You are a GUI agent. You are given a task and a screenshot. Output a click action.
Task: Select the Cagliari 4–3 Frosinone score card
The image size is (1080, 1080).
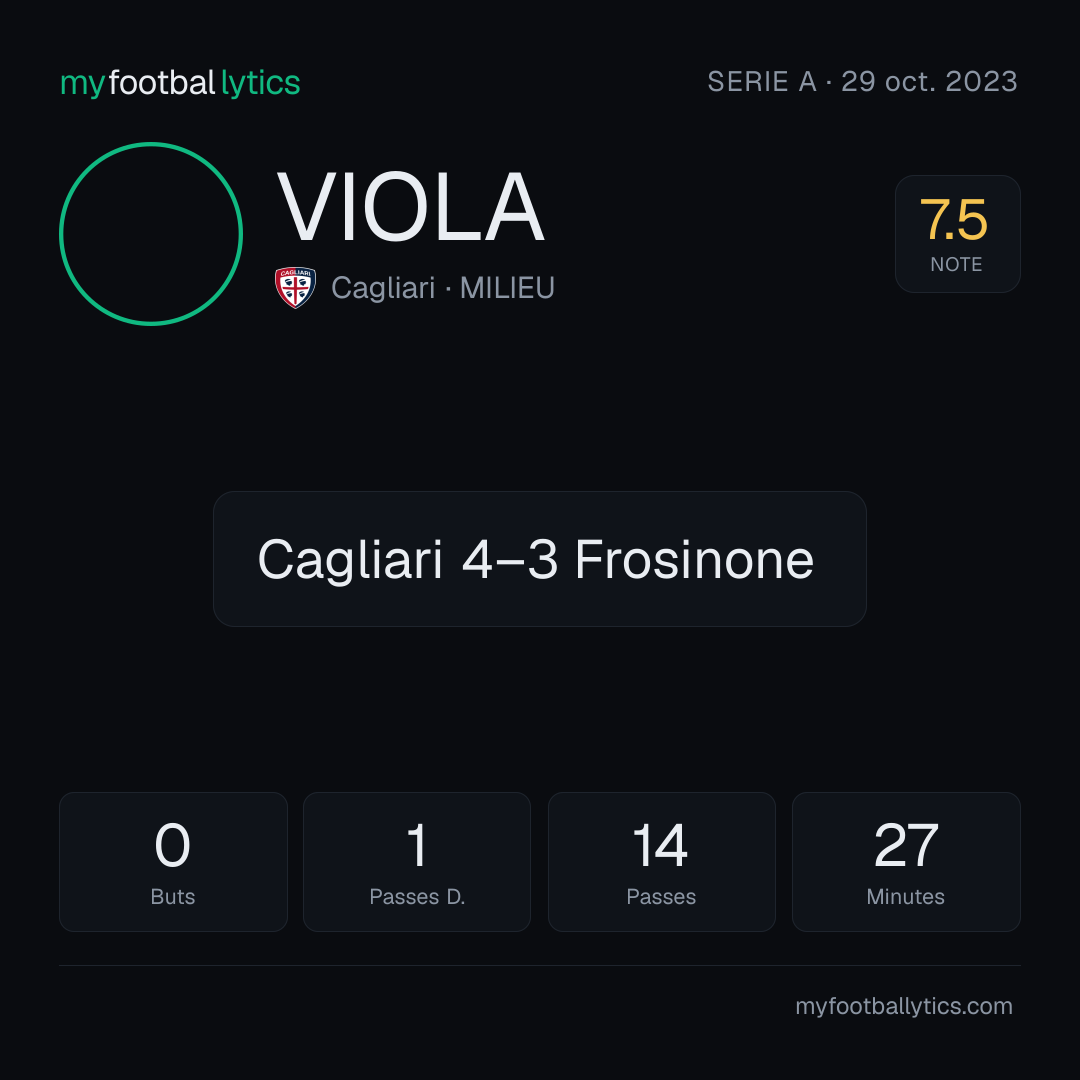[540, 559]
